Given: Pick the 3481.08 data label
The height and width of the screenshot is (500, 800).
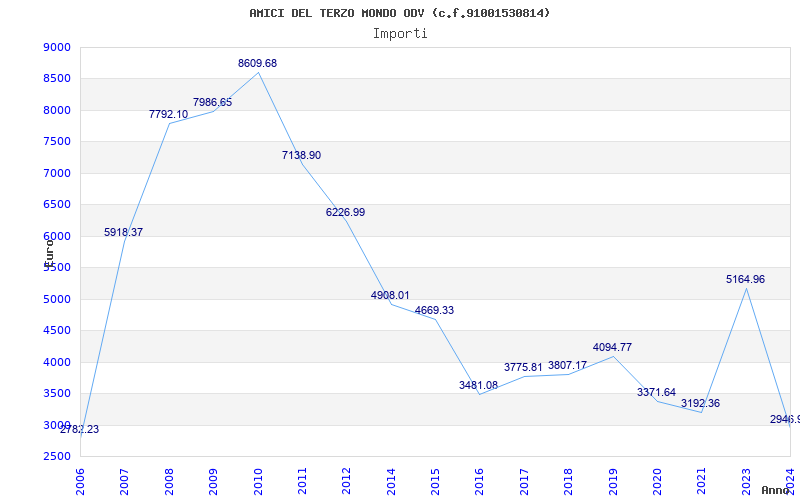Looking at the screenshot, I should [x=478, y=386].
